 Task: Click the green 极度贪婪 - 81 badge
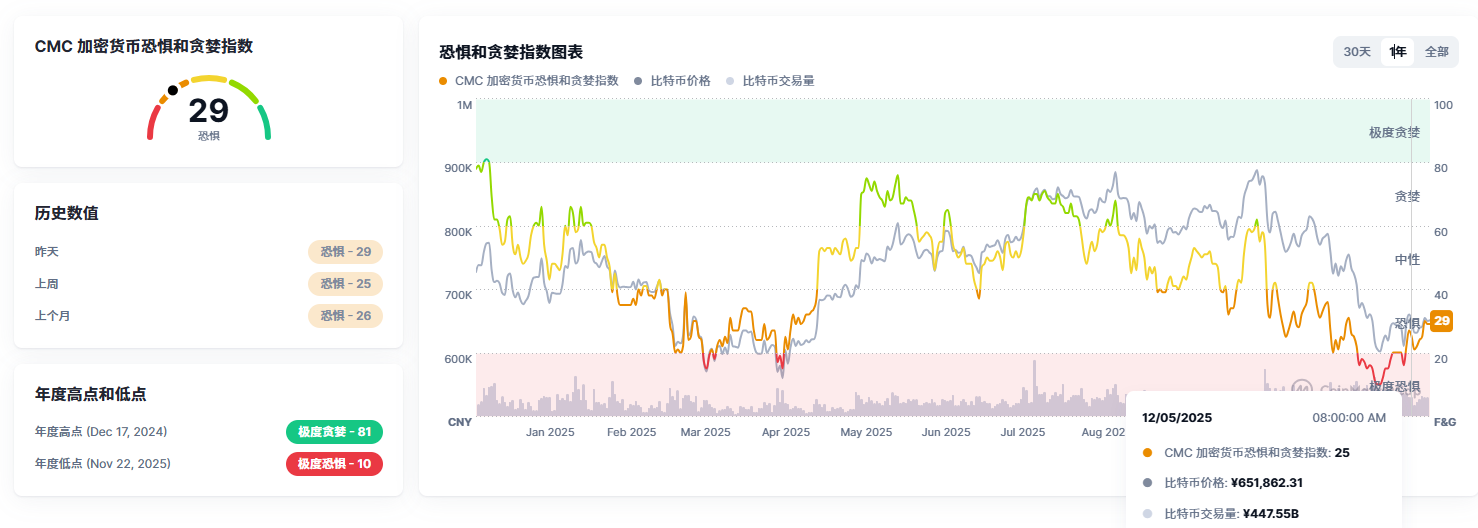(334, 432)
